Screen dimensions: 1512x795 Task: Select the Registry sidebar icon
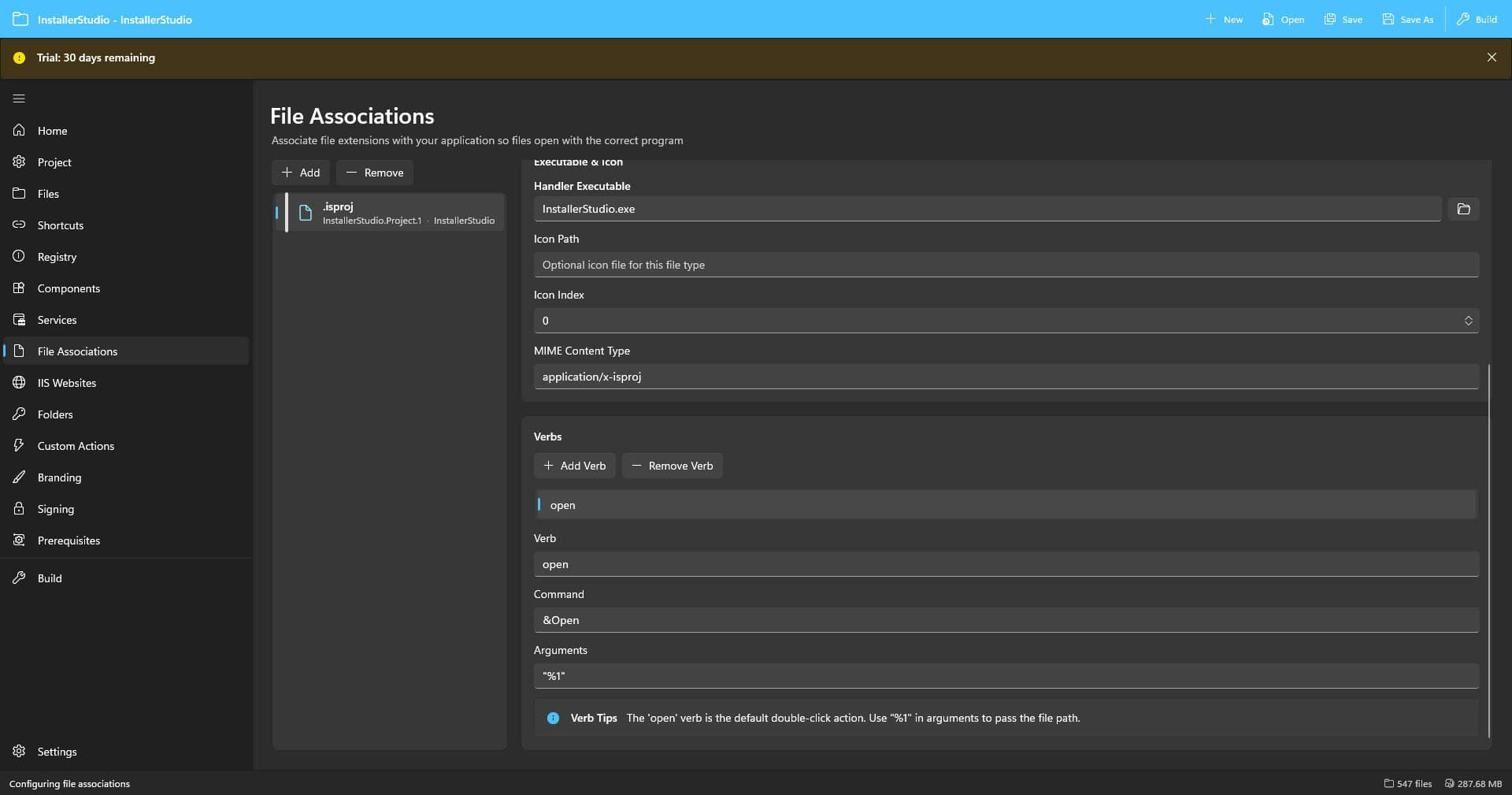point(19,256)
